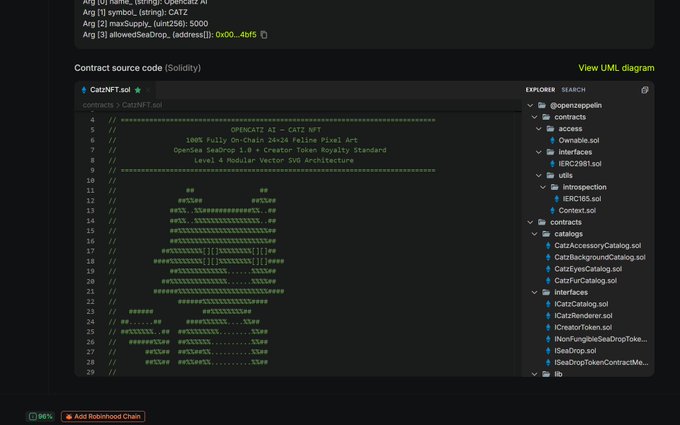Click the utils folder icon
Viewport: 680px width, 425px height.
(x=550, y=176)
